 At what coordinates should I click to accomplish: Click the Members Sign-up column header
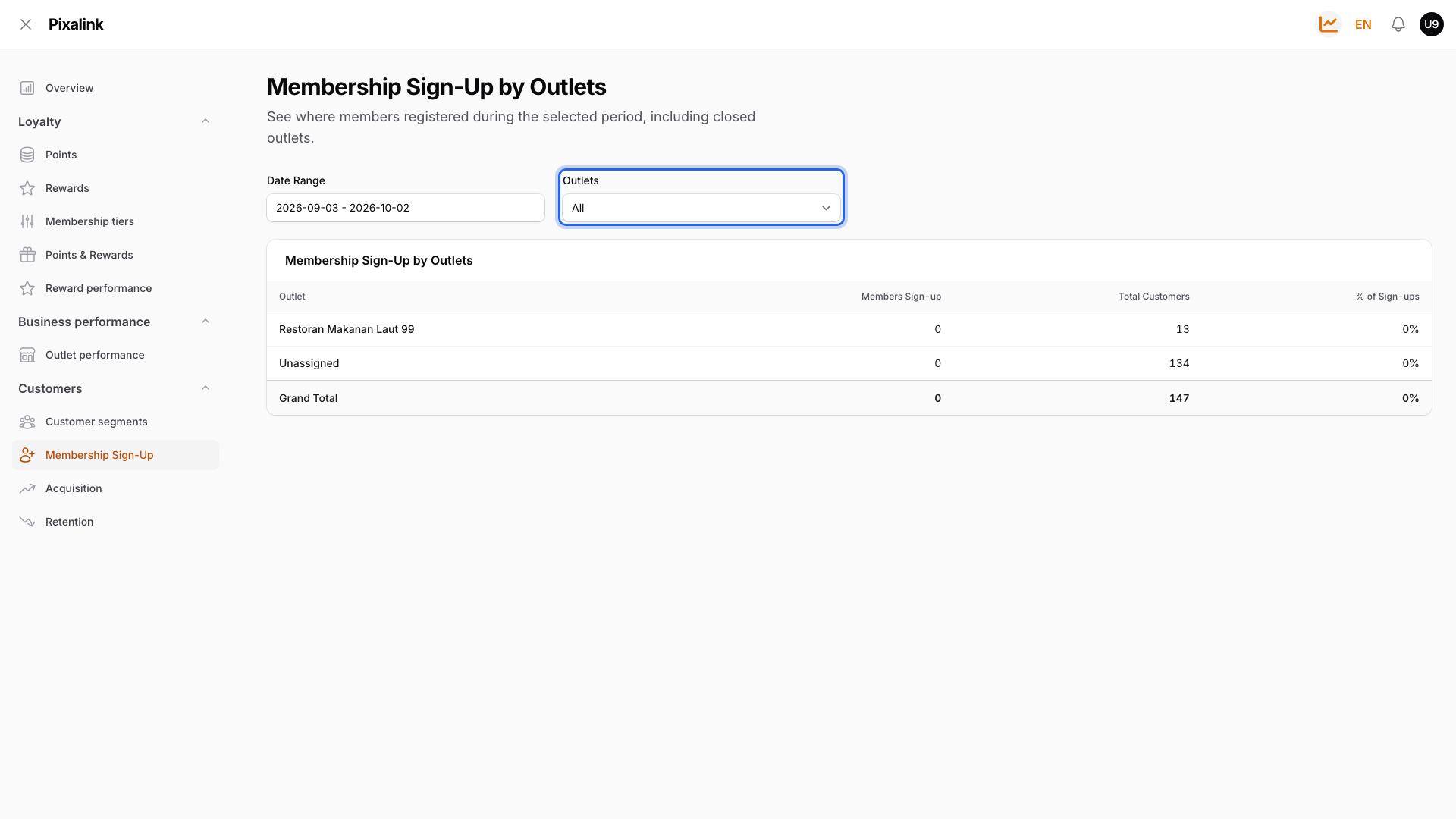[x=901, y=297]
